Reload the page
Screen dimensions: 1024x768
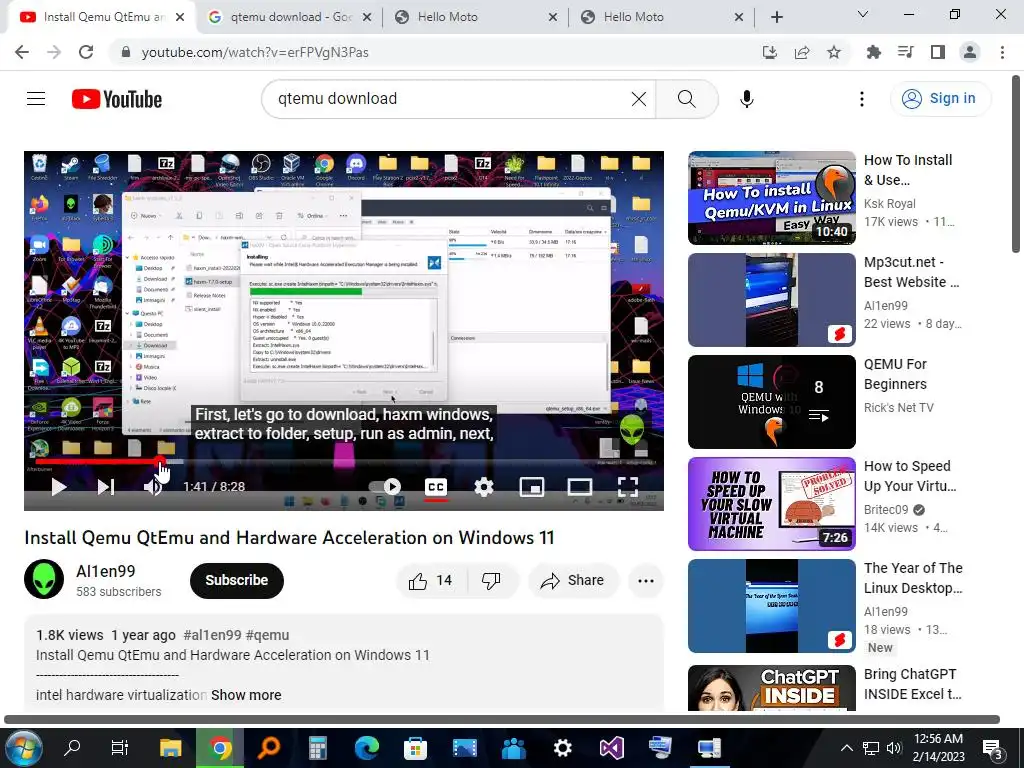pos(86,52)
